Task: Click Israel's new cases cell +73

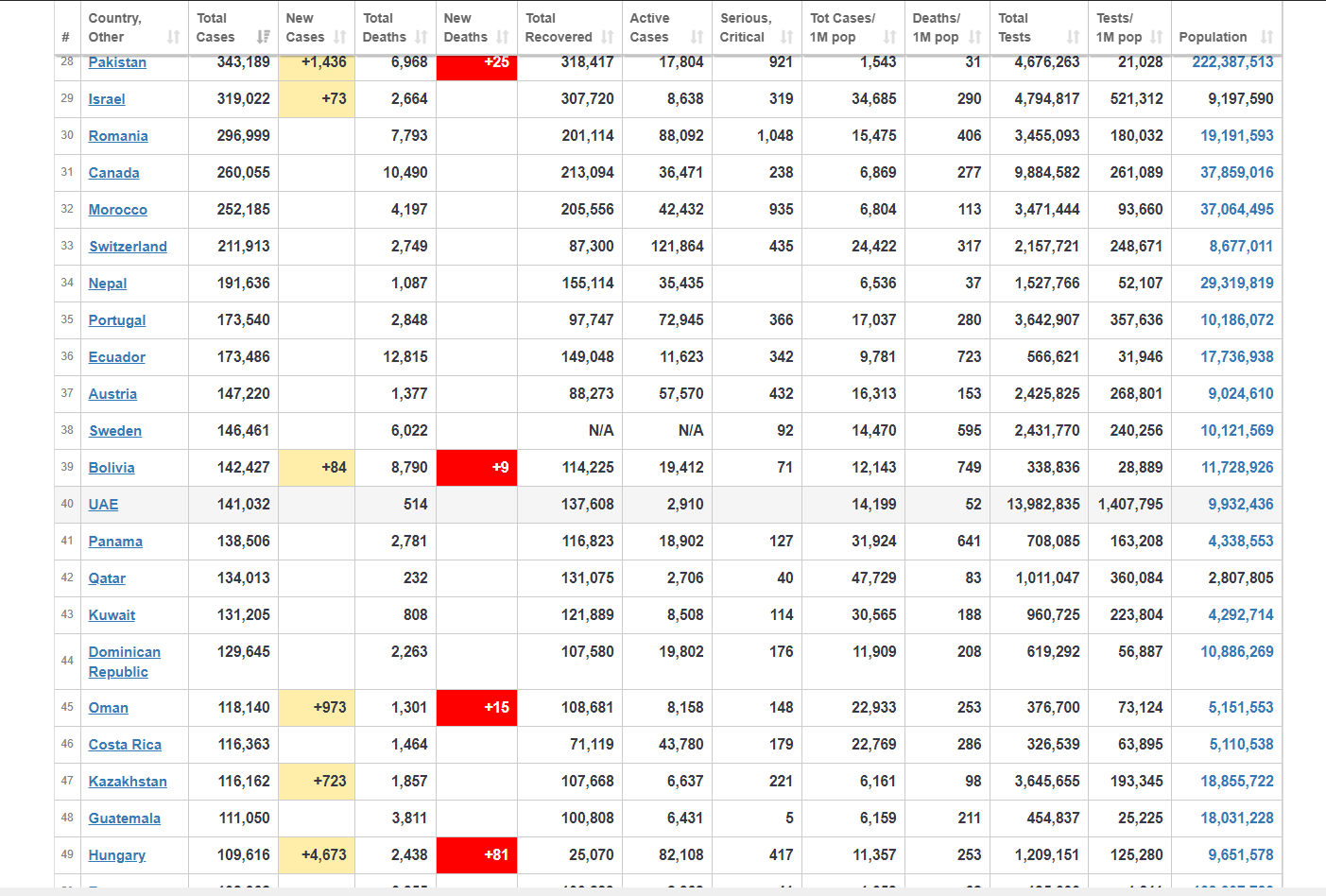Action: pyautogui.click(x=317, y=99)
